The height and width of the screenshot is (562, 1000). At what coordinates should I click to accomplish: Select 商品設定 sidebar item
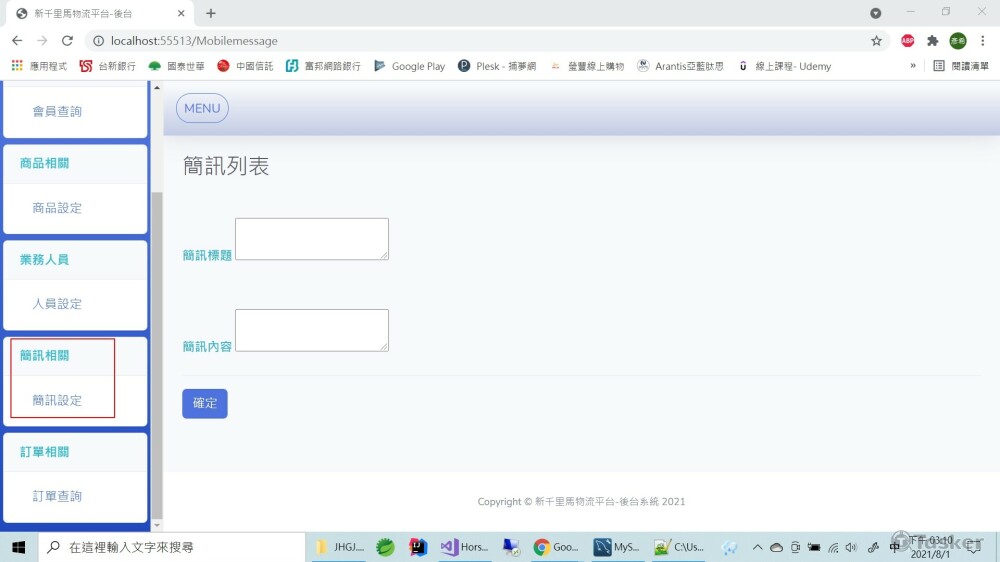(x=57, y=208)
